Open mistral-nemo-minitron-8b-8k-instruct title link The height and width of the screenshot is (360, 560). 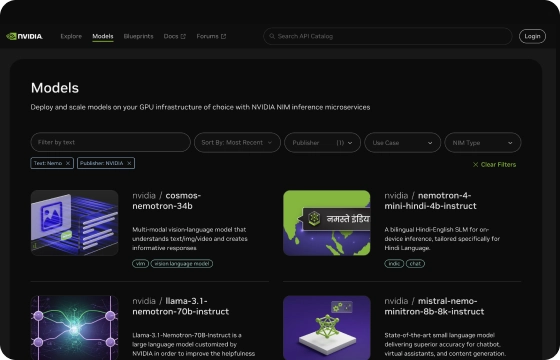434,306
